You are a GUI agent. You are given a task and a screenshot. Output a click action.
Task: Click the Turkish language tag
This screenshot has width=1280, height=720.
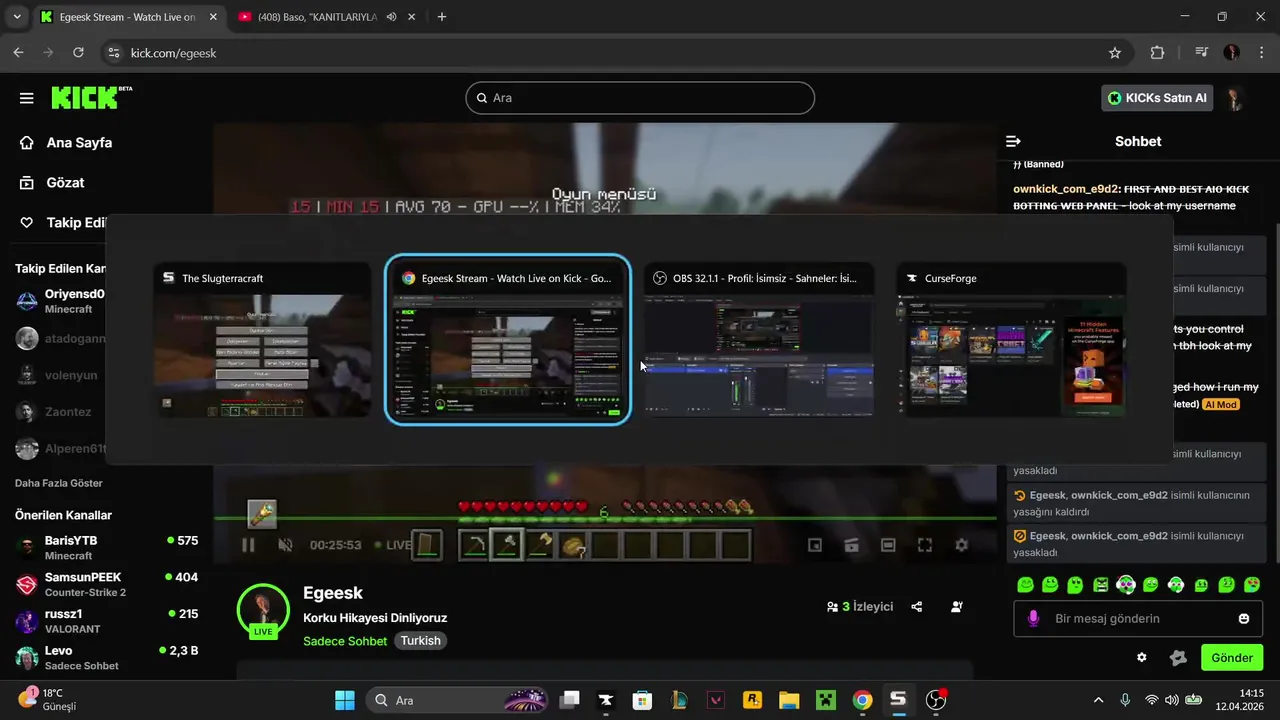tap(421, 641)
